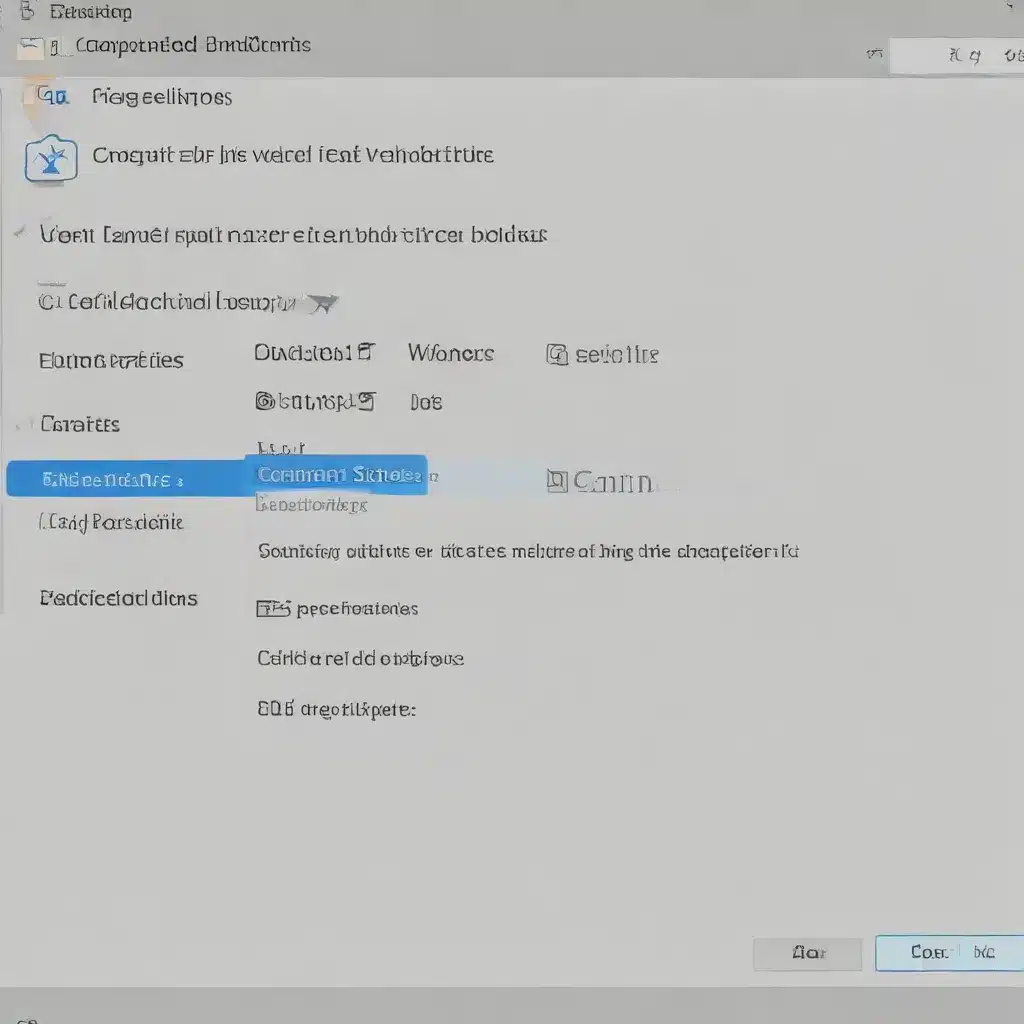Click the line starting with '806'
Screen dimensions: 1024x1024
(336, 709)
